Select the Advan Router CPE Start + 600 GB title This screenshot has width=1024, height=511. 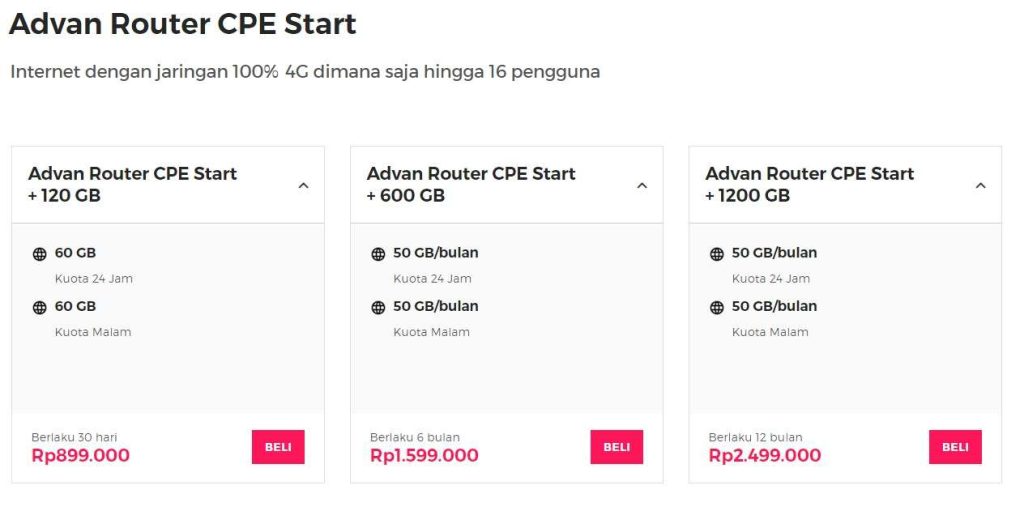tap(471, 184)
